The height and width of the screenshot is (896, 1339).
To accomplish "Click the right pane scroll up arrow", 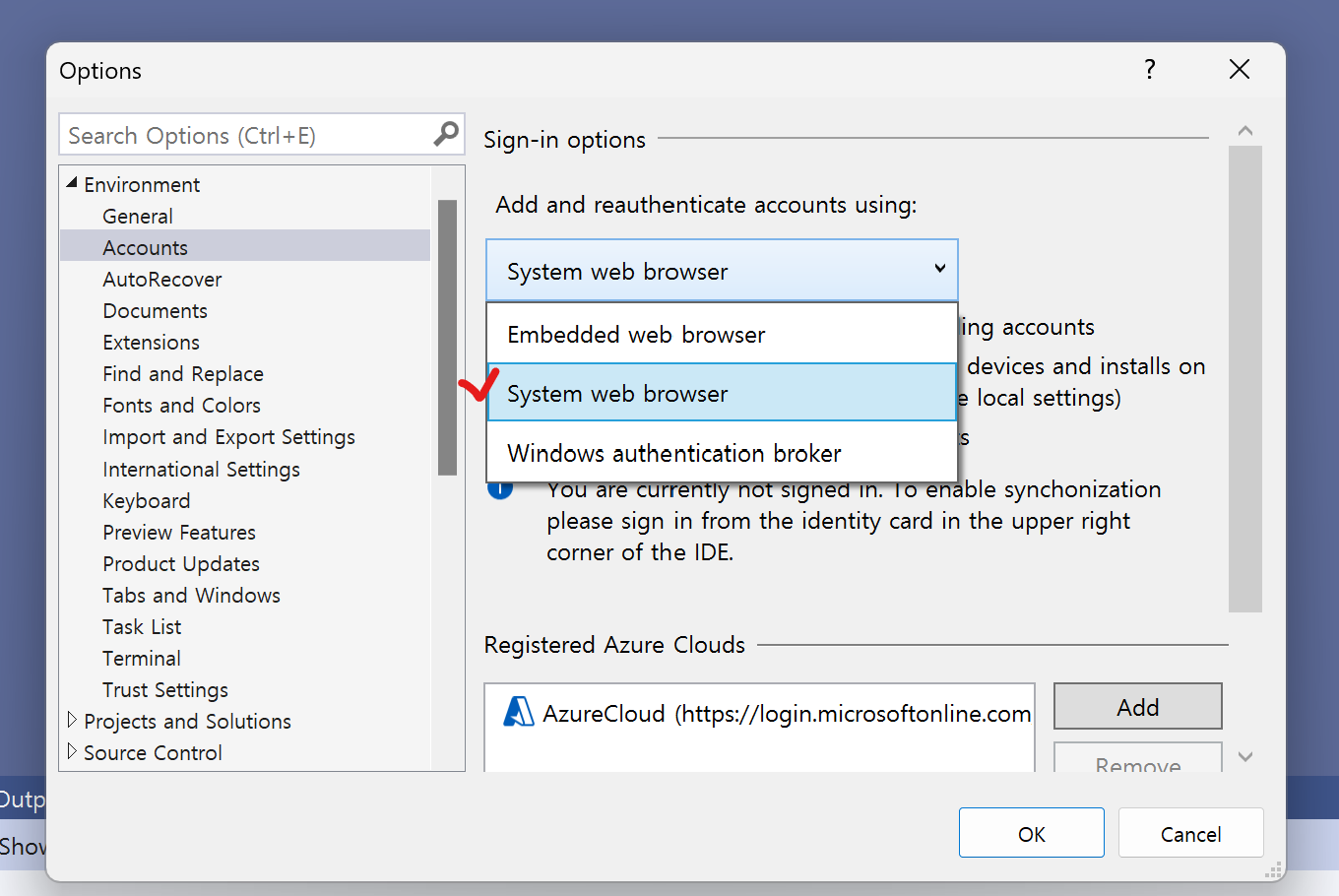I will 1245,130.
